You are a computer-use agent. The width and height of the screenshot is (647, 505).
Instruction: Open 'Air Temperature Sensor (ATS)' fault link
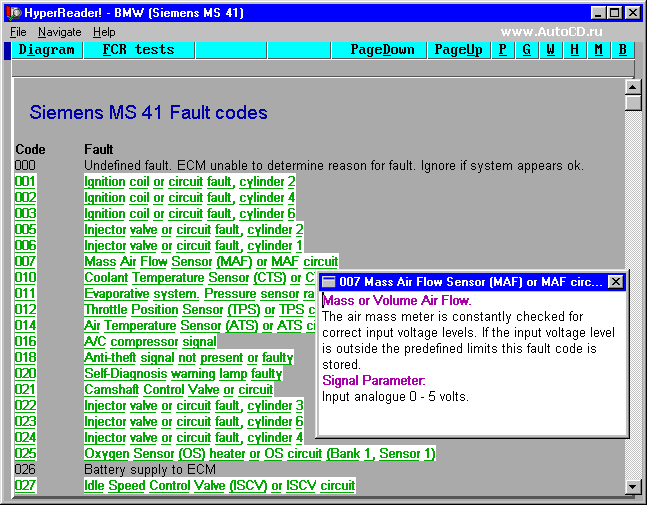[200, 326]
